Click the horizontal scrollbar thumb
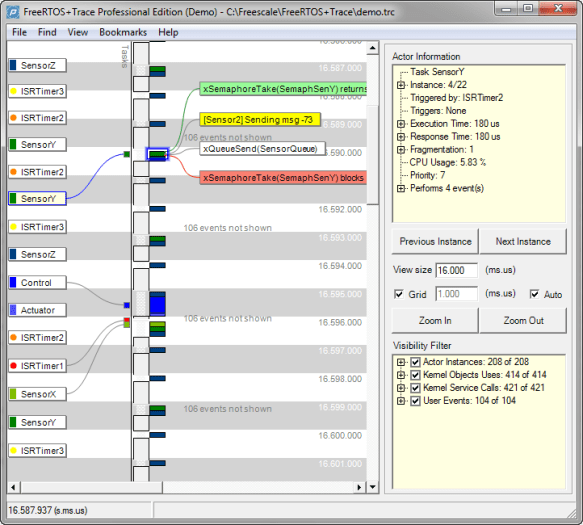 point(91,487)
